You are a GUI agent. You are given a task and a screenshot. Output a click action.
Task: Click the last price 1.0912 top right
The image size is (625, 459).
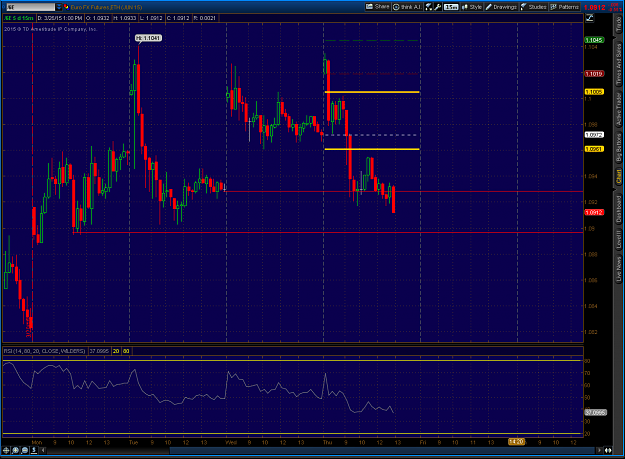pos(595,7)
